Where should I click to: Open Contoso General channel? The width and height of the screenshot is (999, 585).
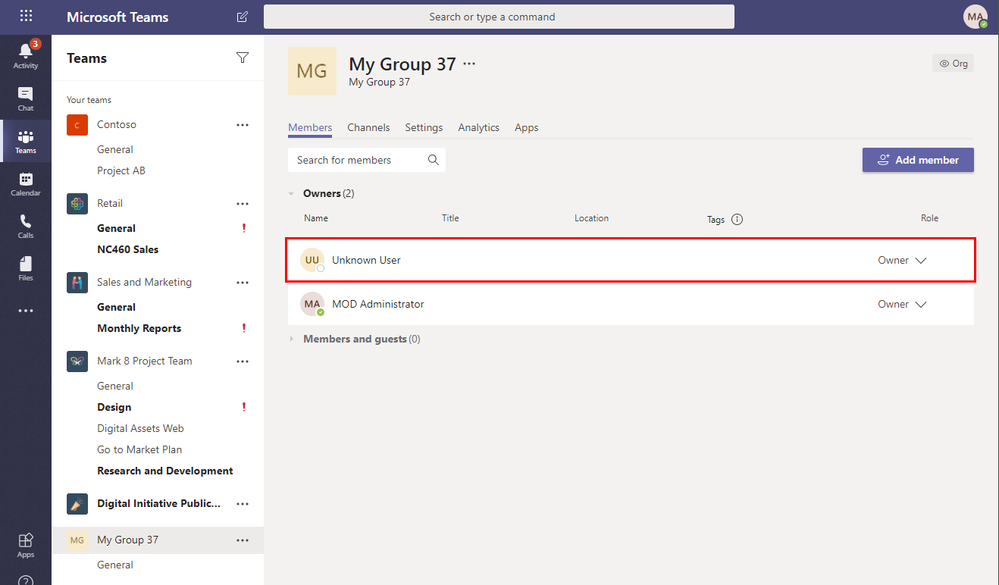[115, 149]
